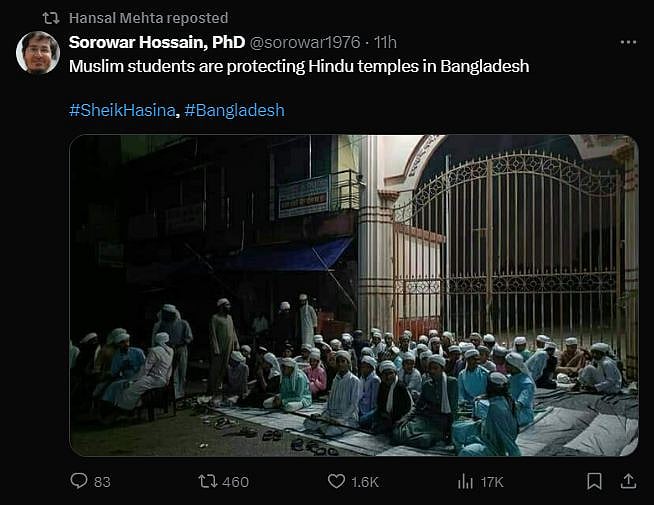Viewport: 654px width, 505px height.
Task: Click the 17K views count
Action: tap(492, 482)
